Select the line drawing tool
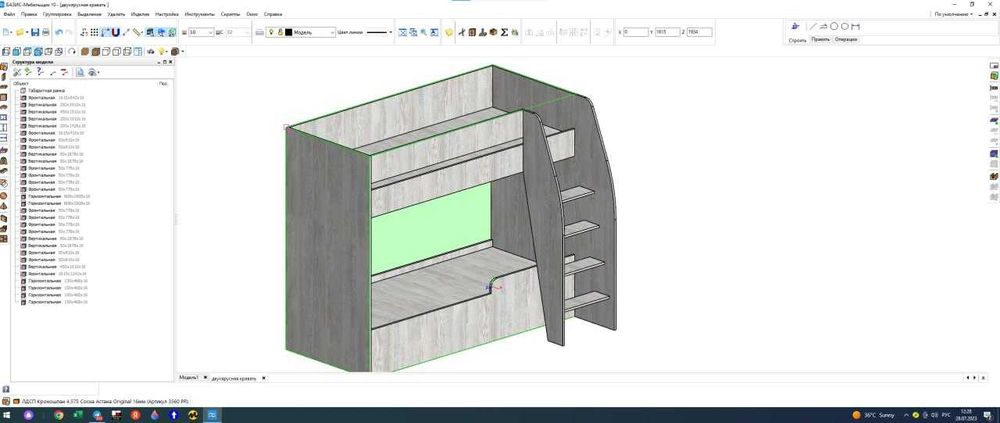 (x=813, y=26)
